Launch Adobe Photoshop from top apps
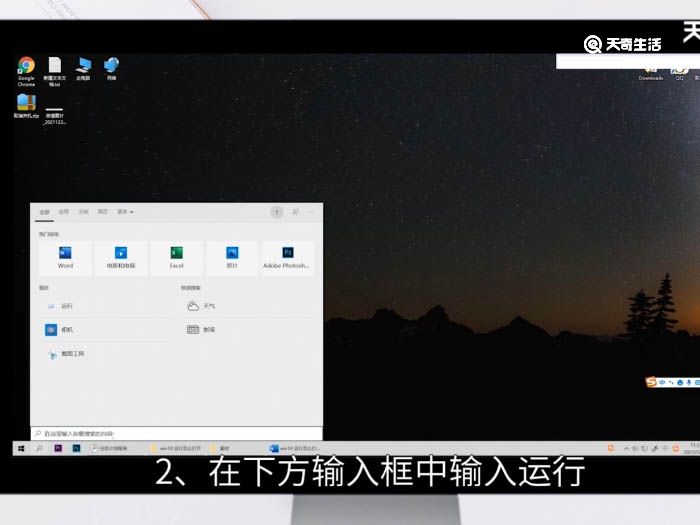 (x=288, y=258)
